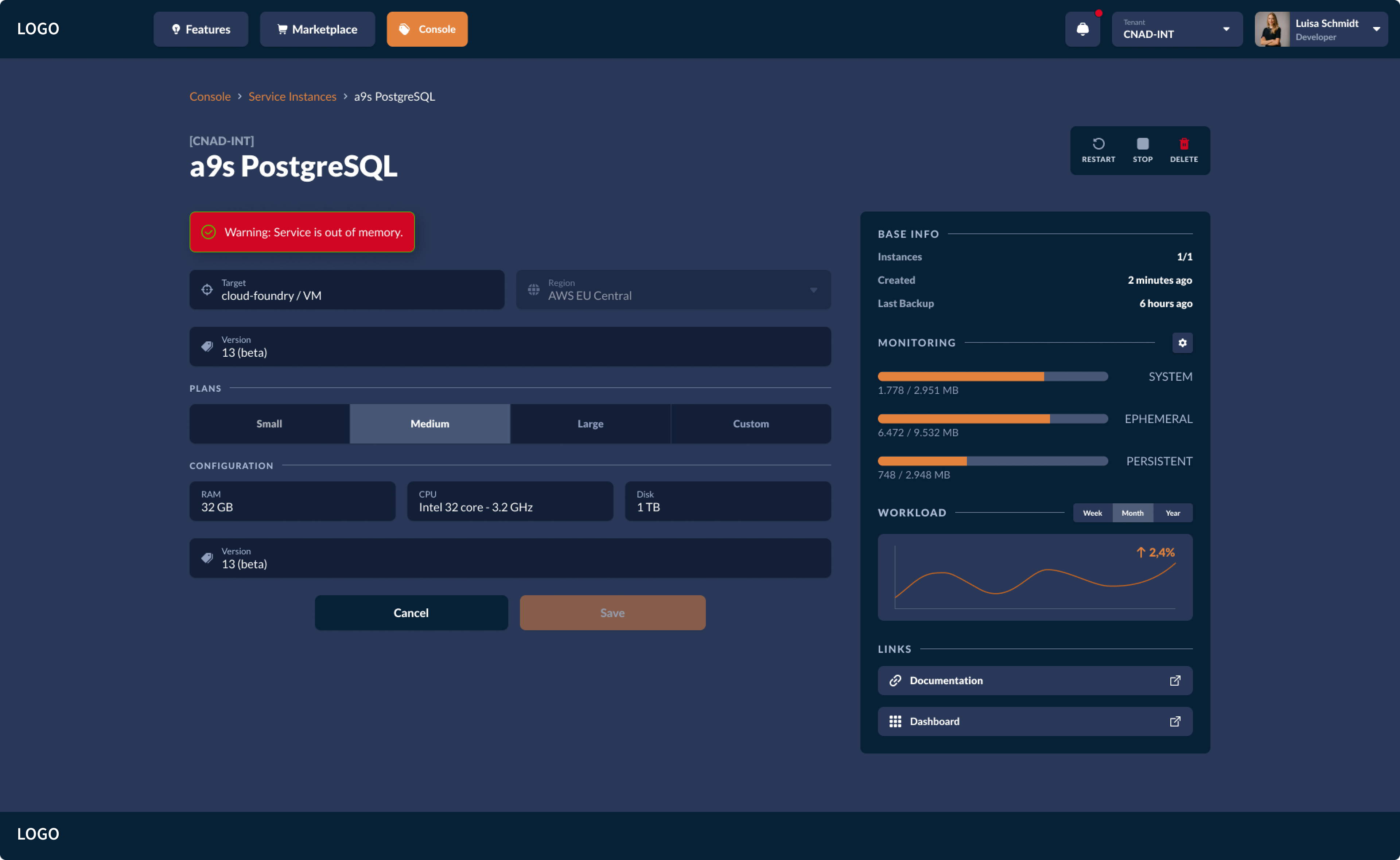The width and height of the screenshot is (1400, 860).
Task: Click the lower Version 13 (beta) field
Action: coord(510,558)
